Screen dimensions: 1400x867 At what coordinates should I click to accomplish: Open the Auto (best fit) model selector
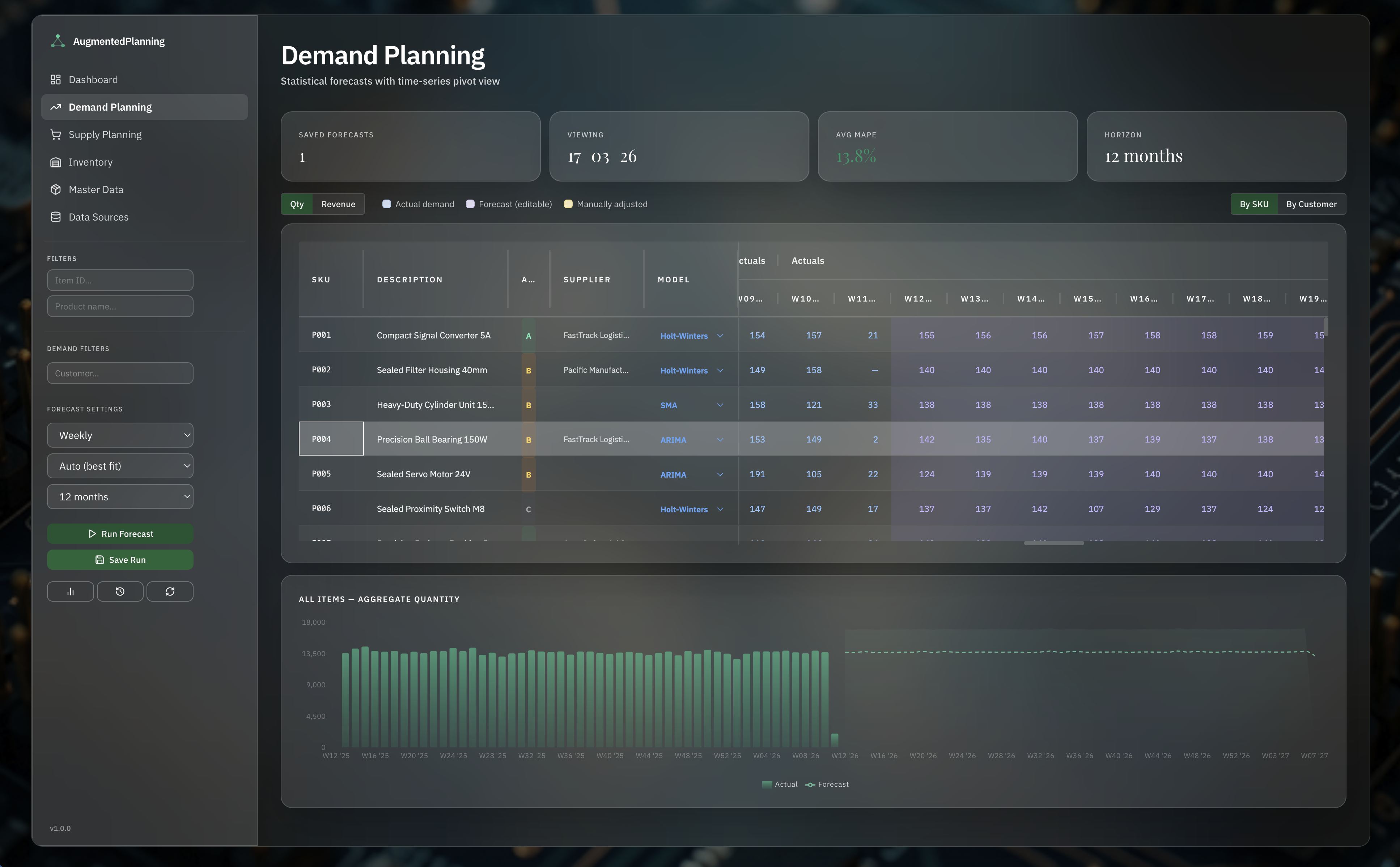point(120,466)
